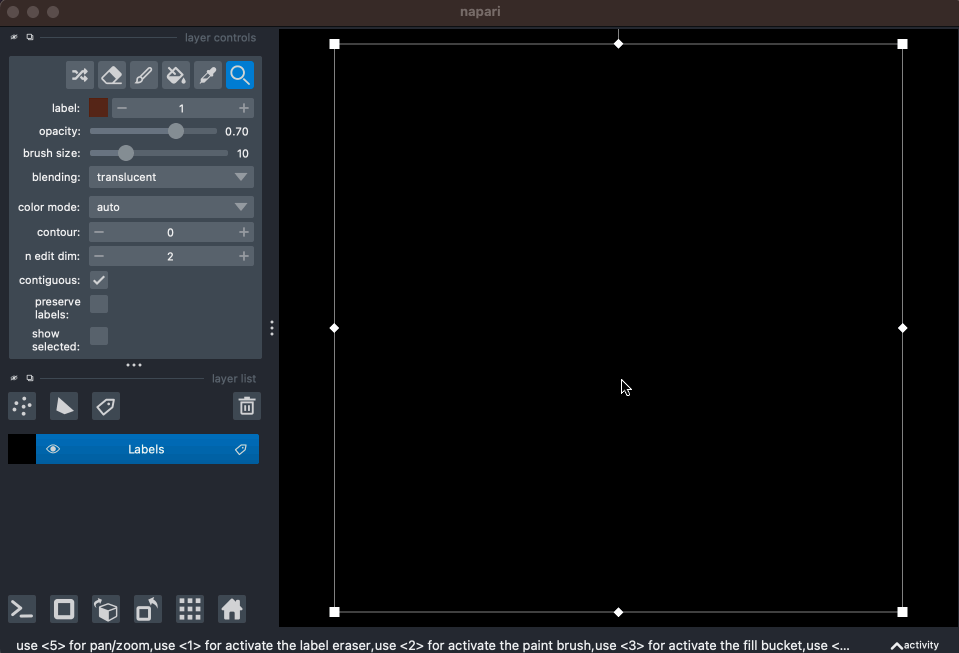Open the color mode dropdown
The image size is (959, 653).
pos(170,207)
